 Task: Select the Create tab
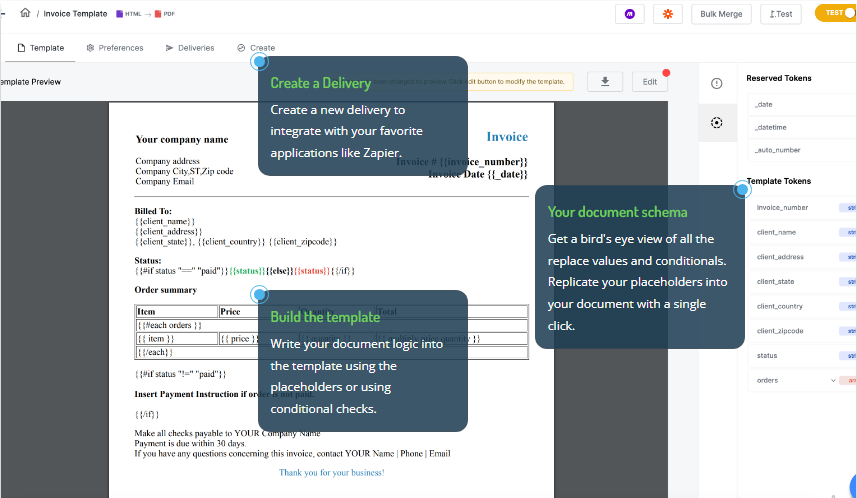coord(256,48)
